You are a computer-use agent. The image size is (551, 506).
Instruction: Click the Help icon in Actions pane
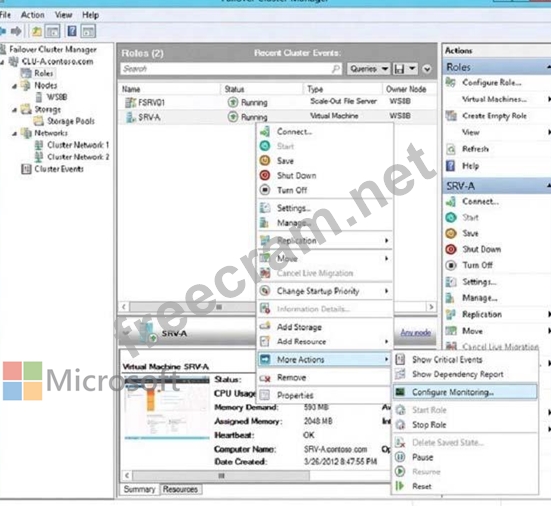click(x=450, y=166)
